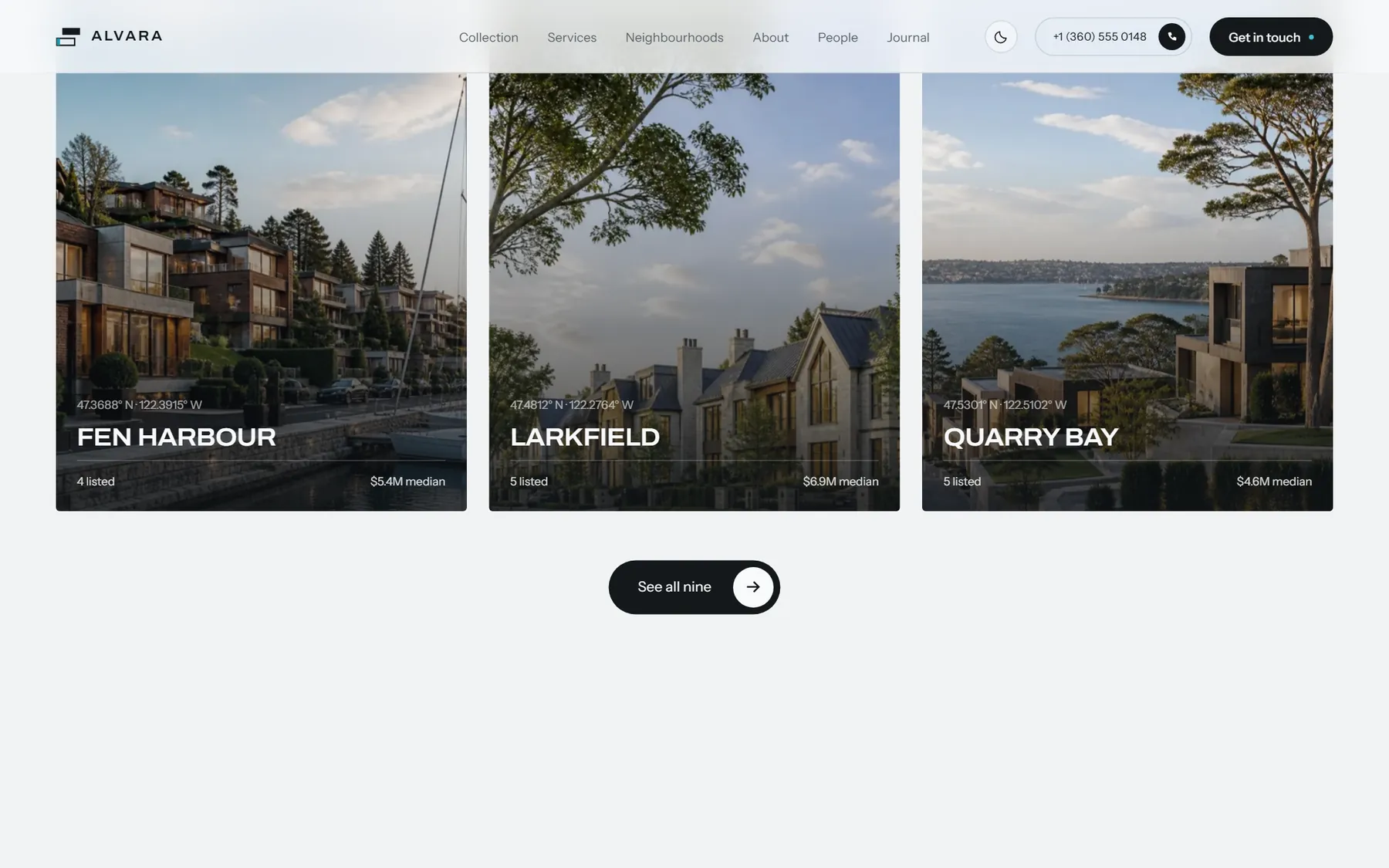Click the ALVARA brand name
Screen dimensions: 1389x868
pos(127,35)
